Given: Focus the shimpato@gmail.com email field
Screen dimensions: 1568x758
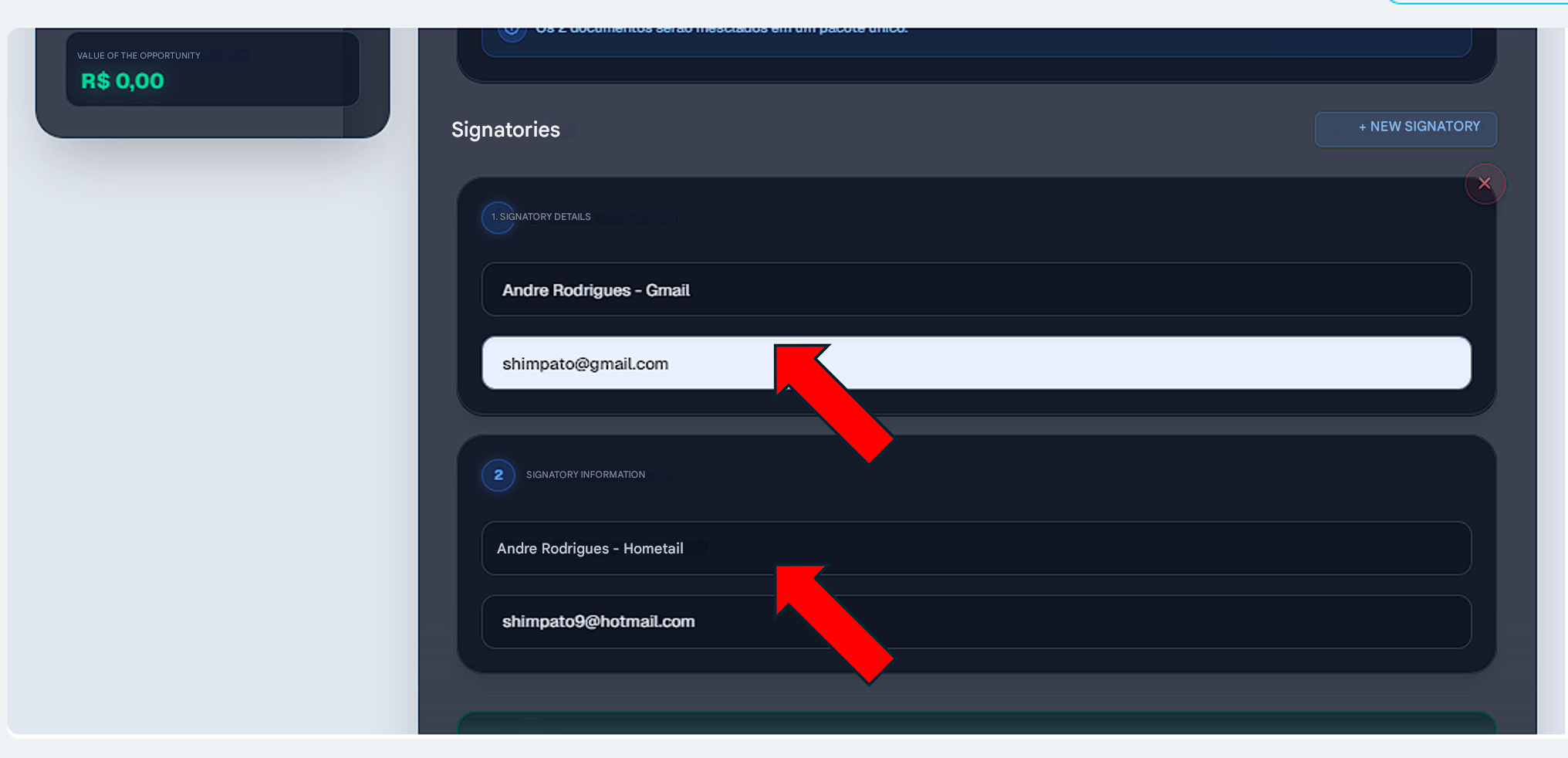Looking at the screenshot, I should tap(976, 363).
